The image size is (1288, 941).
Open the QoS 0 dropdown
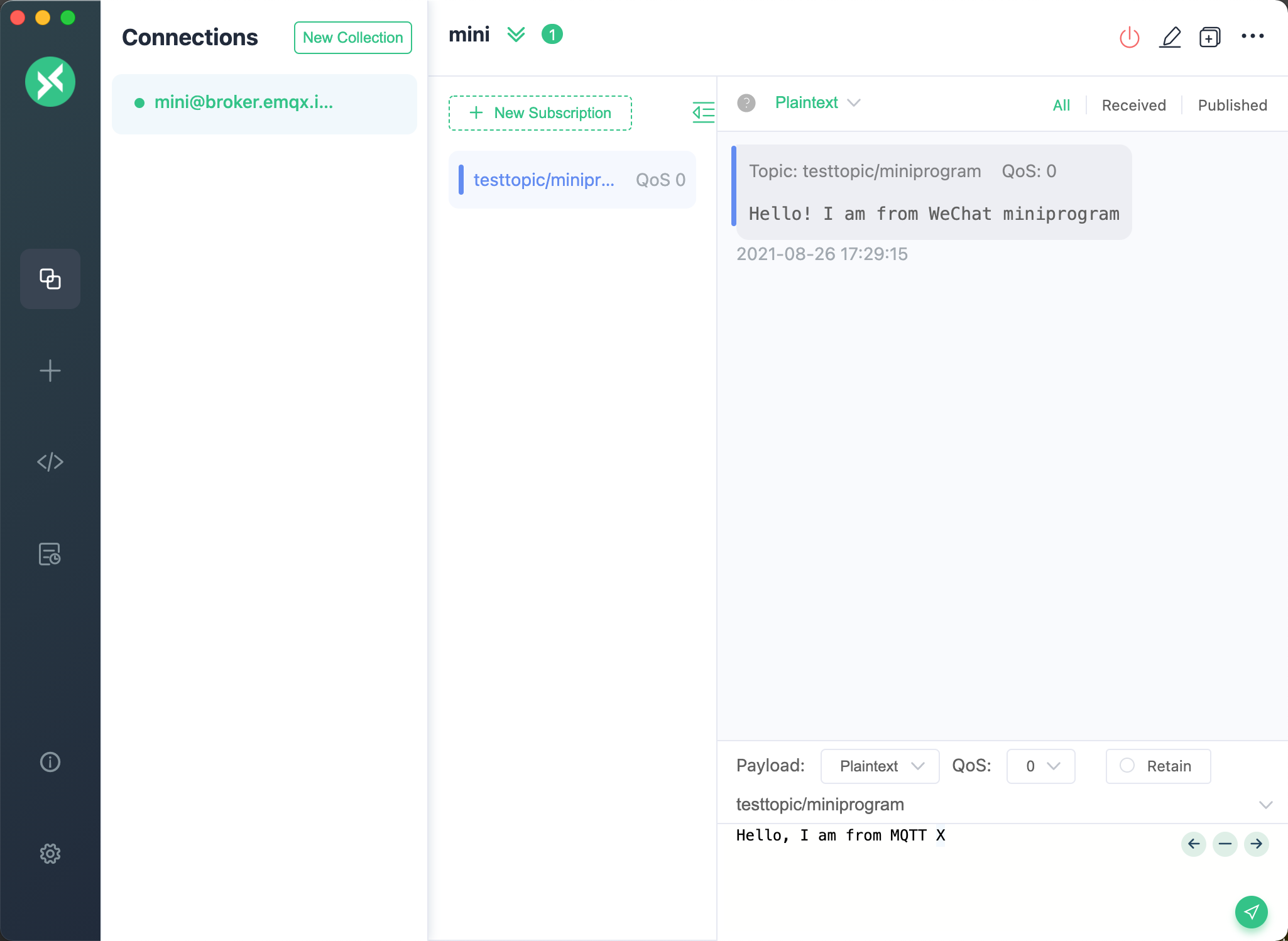point(1040,766)
